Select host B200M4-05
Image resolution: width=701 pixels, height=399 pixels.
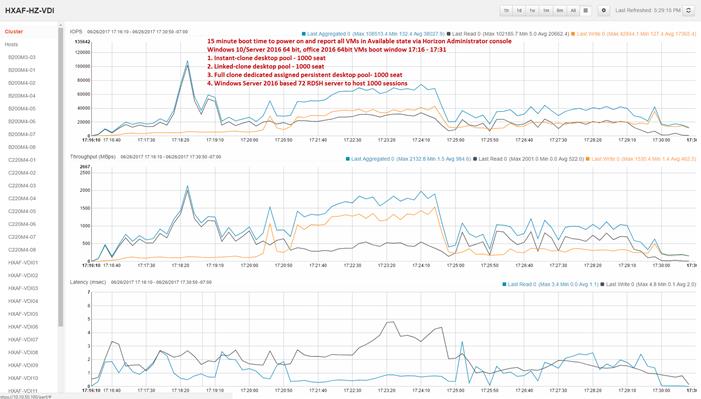click(x=22, y=109)
